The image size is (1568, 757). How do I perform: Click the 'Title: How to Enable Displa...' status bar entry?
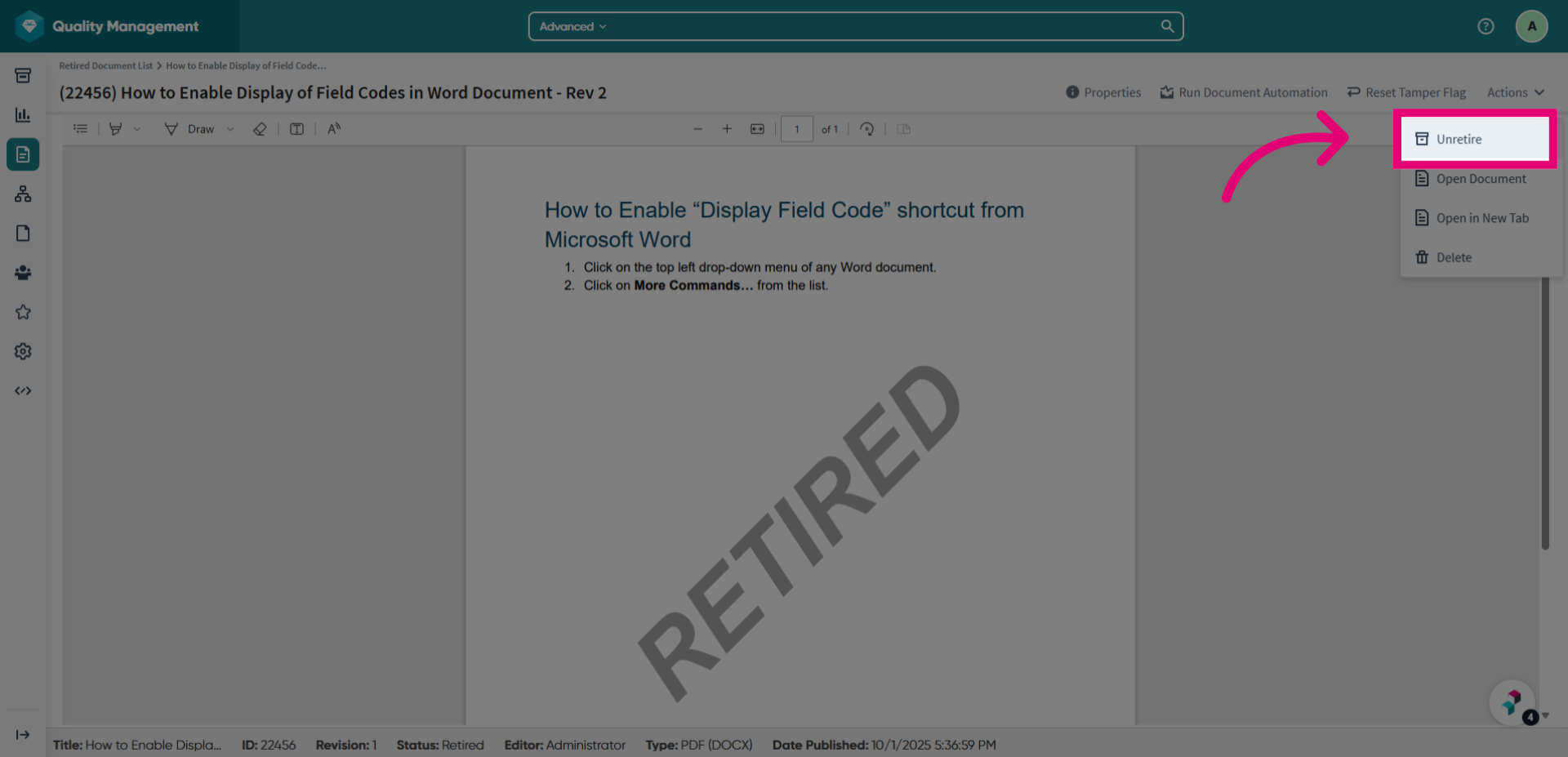(x=137, y=745)
